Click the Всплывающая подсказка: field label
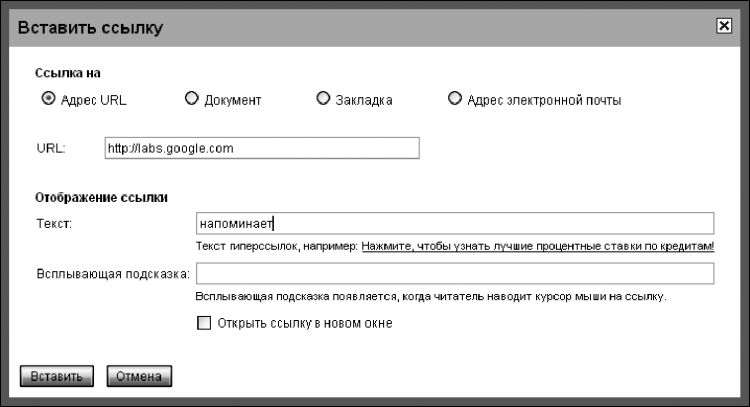 click(113, 274)
